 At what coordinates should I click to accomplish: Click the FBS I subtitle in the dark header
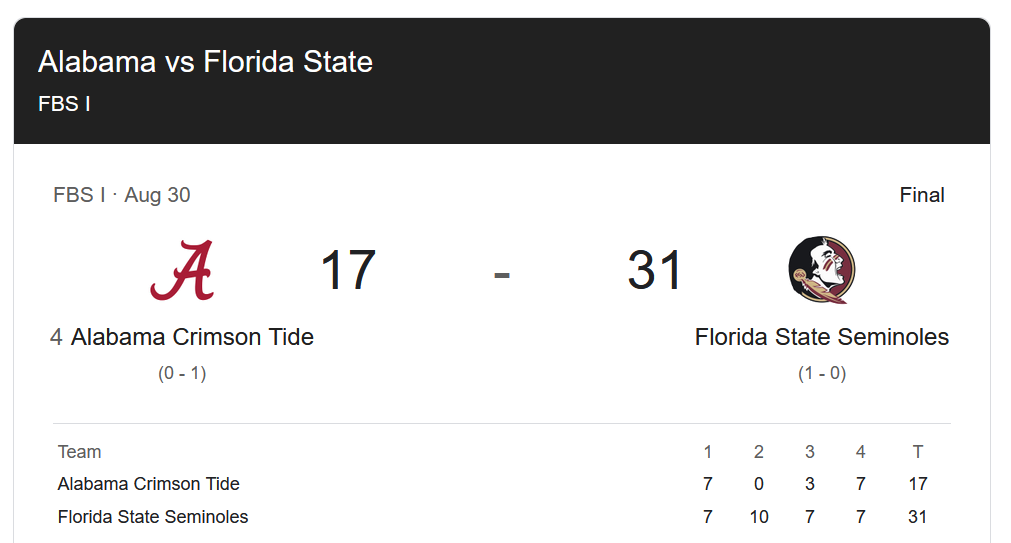tap(64, 104)
